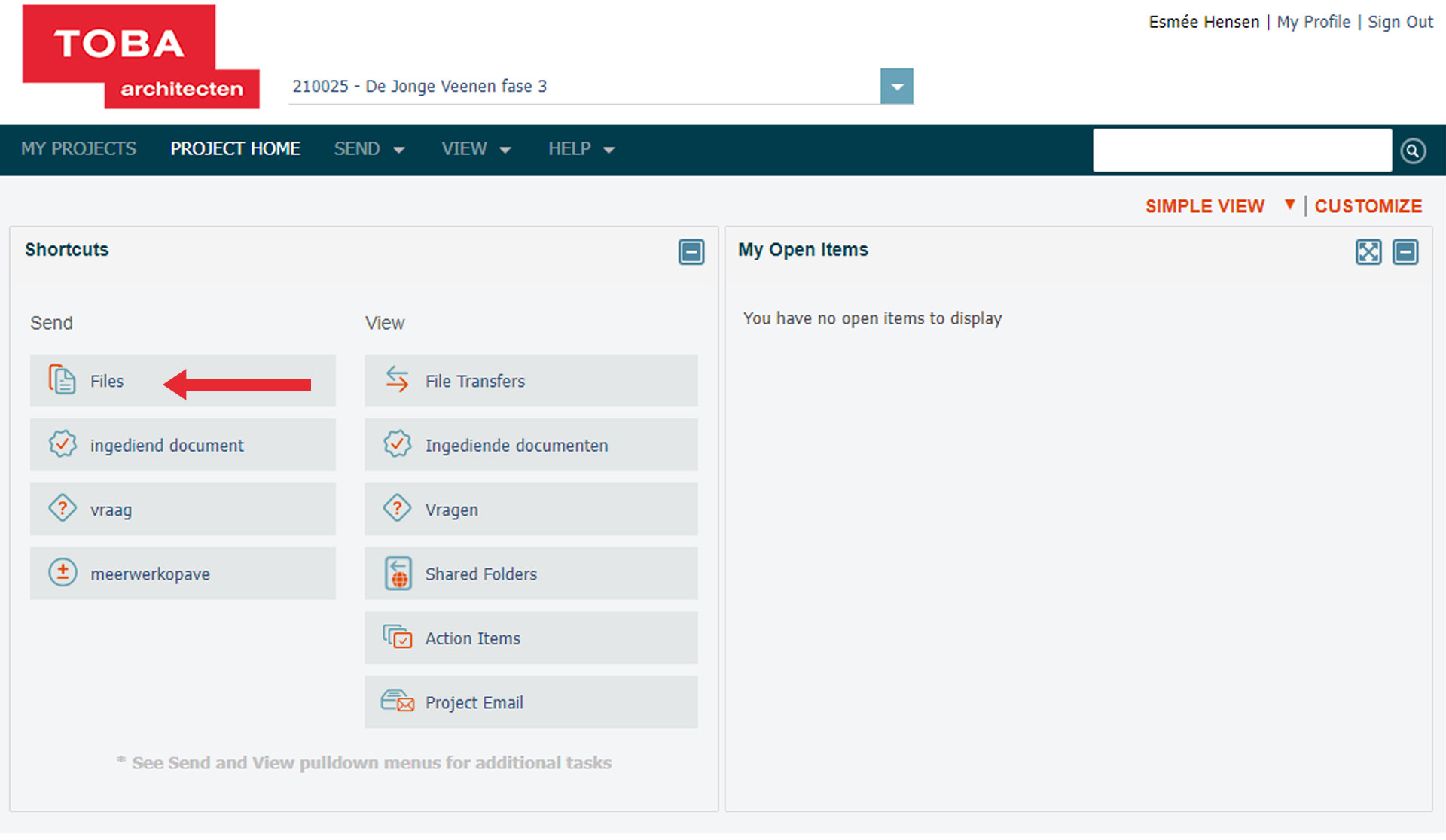1446x840 pixels.
Task: Open the File Transfers icon
Action: pos(398,380)
